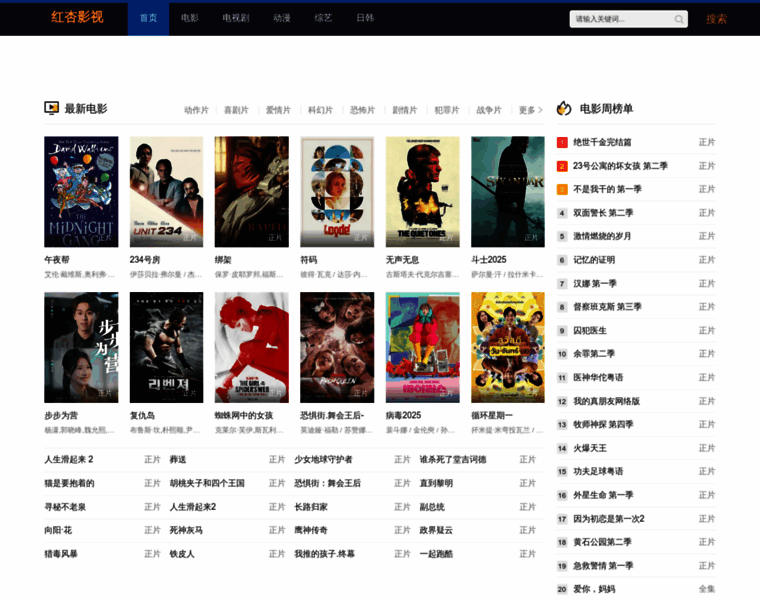Click the 无声无息 title text

click(x=402, y=260)
